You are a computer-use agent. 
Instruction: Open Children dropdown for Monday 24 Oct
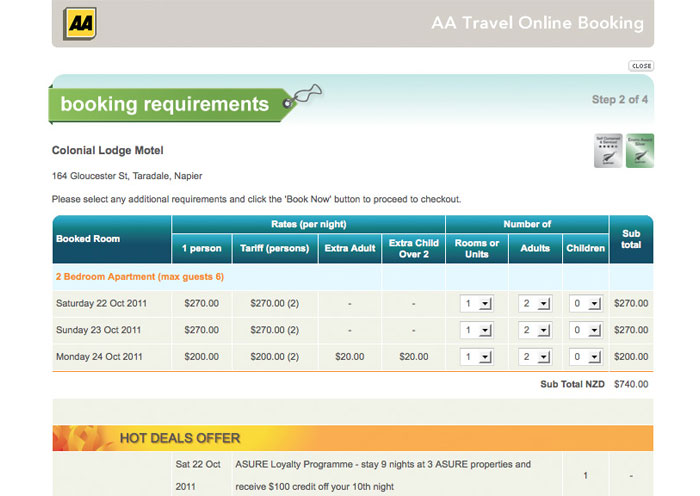[586, 357]
